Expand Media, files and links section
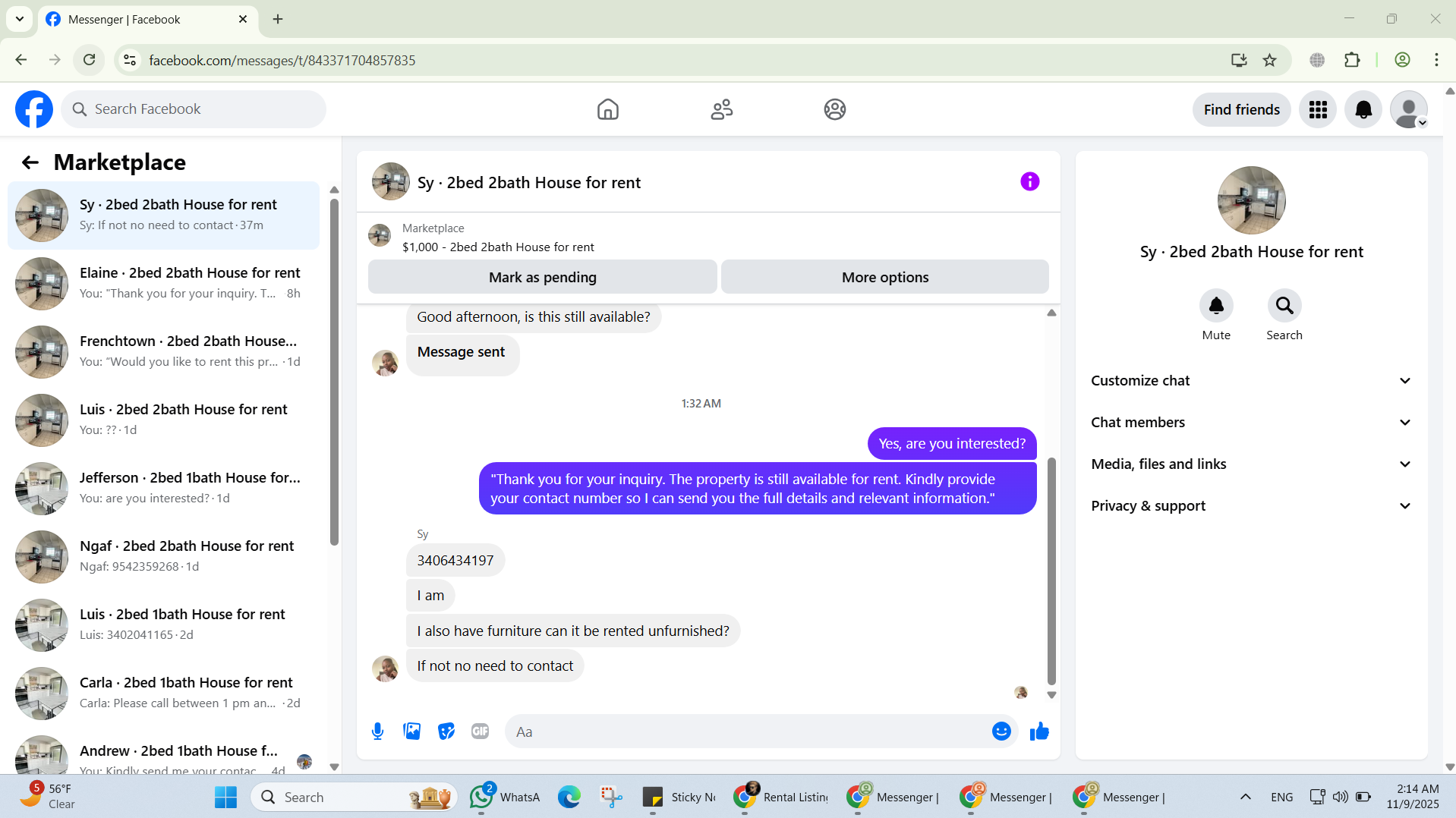Viewport: 1456px width, 818px height. click(1251, 464)
